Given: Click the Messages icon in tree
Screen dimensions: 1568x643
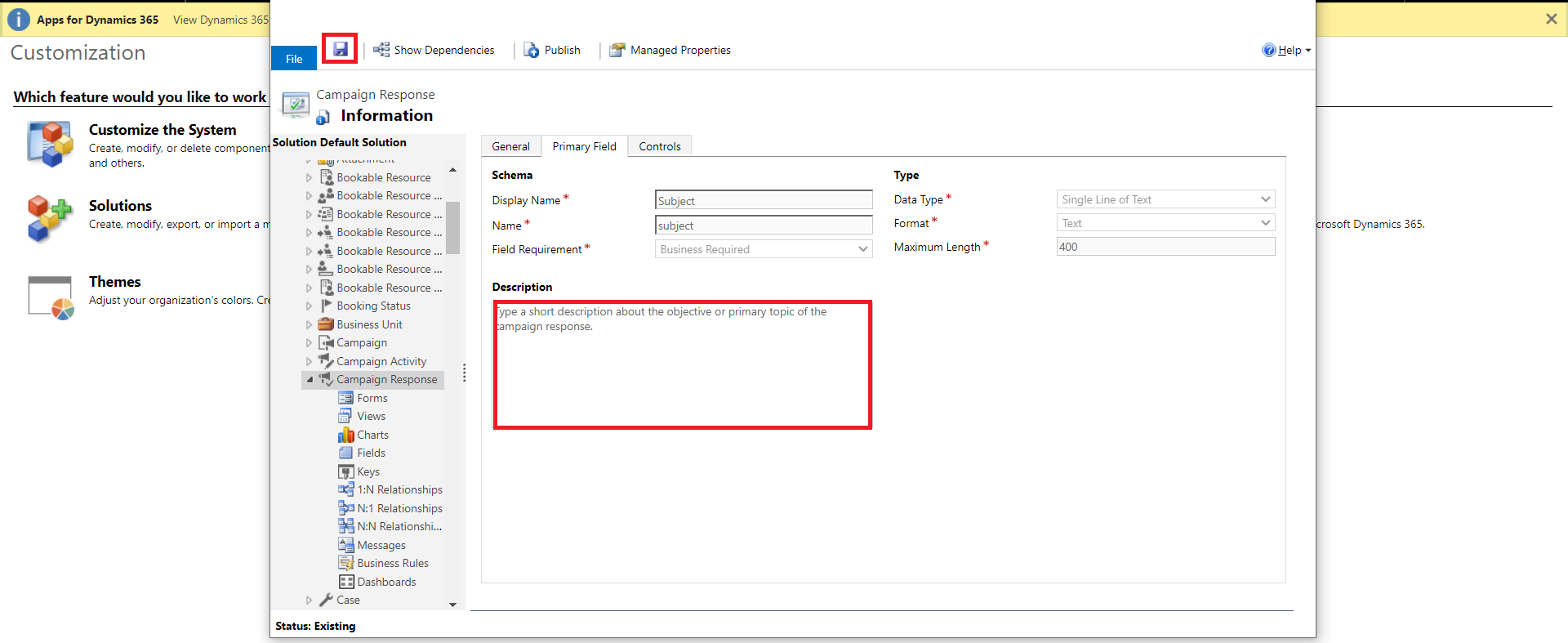Looking at the screenshot, I should pyautogui.click(x=346, y=545).
